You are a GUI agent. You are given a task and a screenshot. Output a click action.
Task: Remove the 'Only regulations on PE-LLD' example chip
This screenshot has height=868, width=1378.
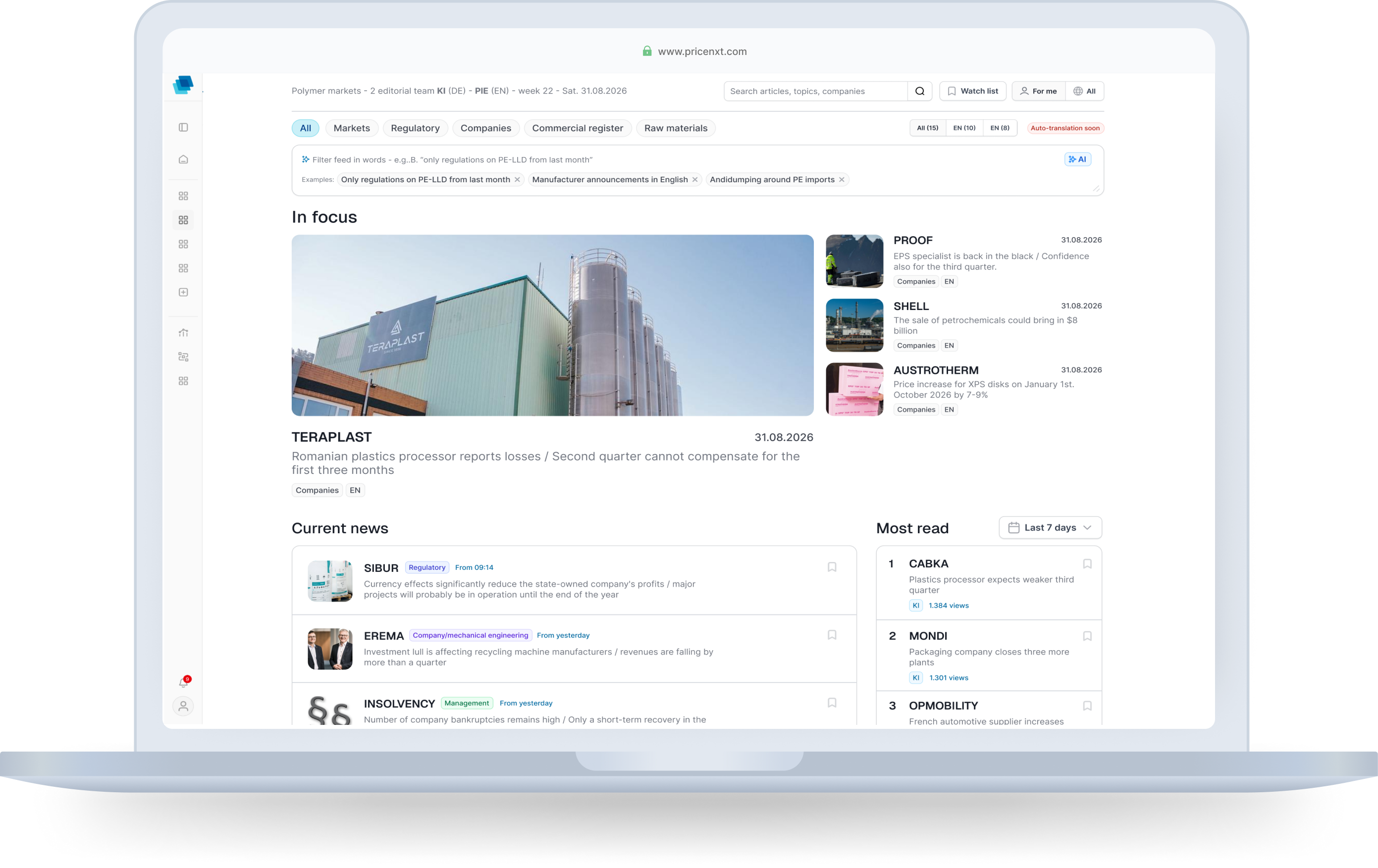[517, 180]
